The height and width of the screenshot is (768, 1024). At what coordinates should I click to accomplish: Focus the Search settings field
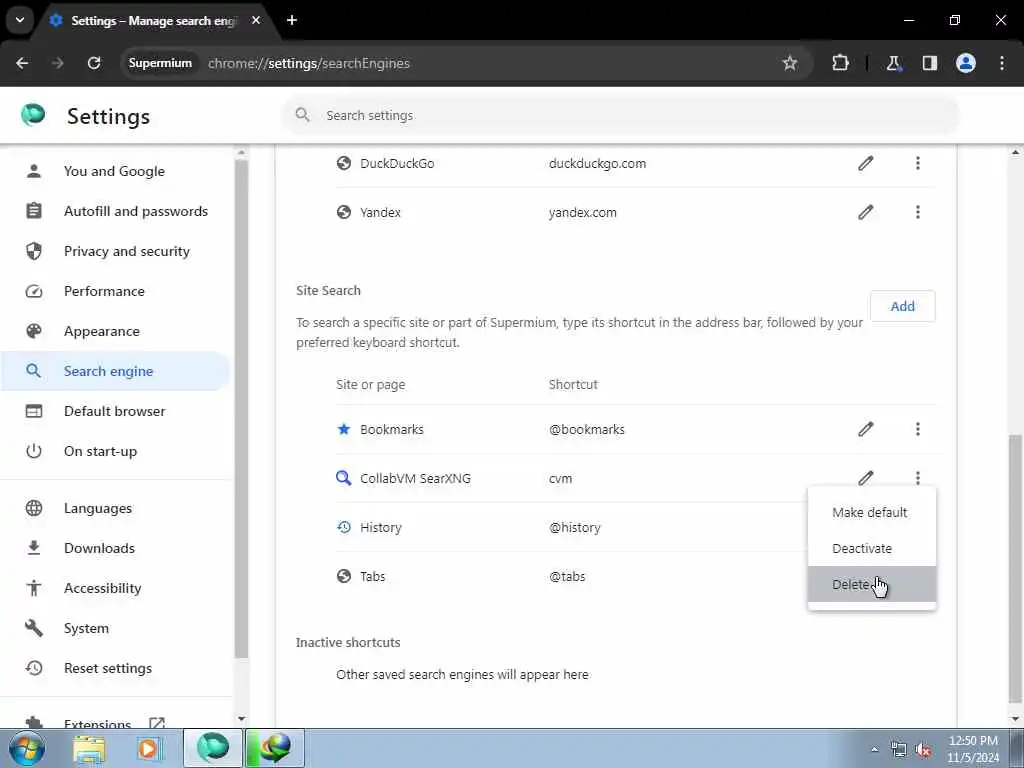pyautogui.click(x=620, y=116)
